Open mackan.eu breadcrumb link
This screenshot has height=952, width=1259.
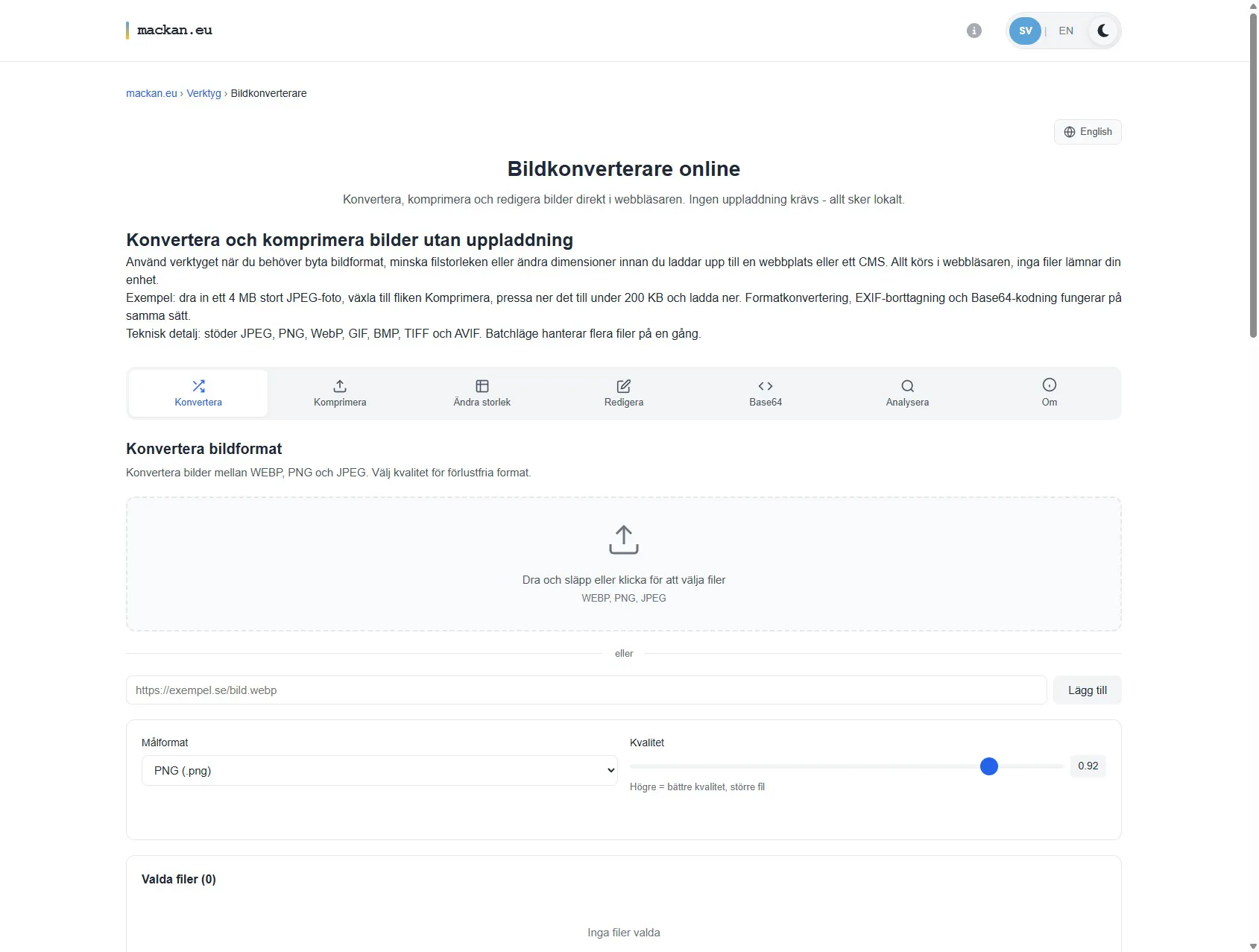pyautogui.click(x=151, y=93)
